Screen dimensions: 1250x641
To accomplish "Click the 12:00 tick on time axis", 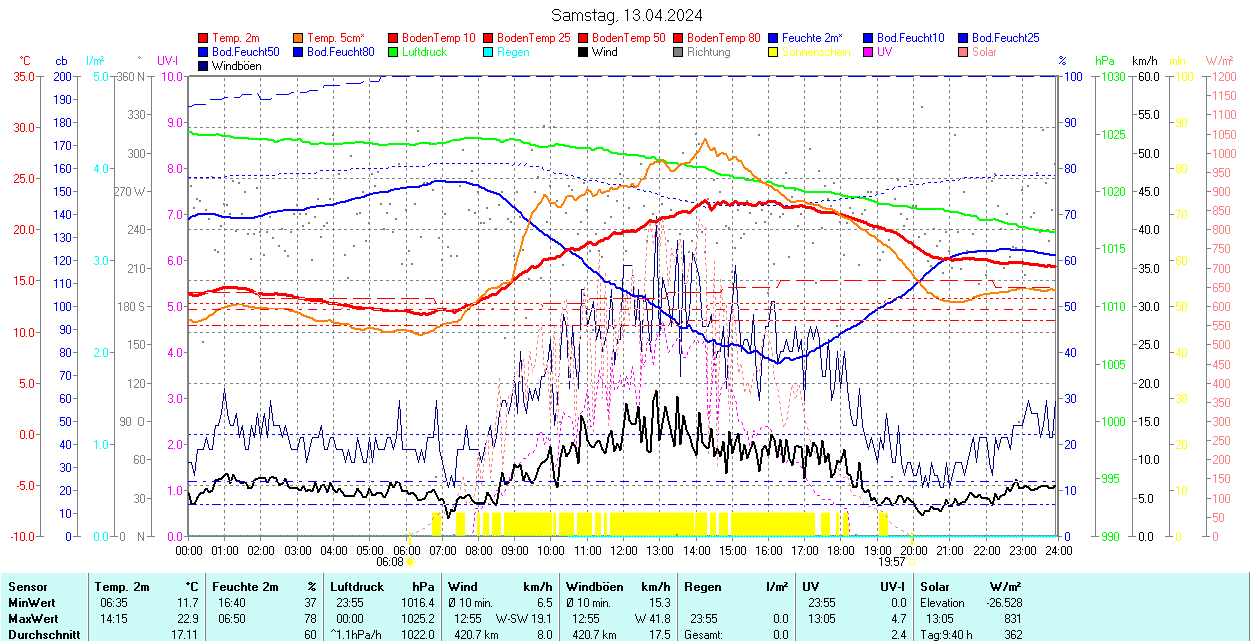I will tap(623, 550).
